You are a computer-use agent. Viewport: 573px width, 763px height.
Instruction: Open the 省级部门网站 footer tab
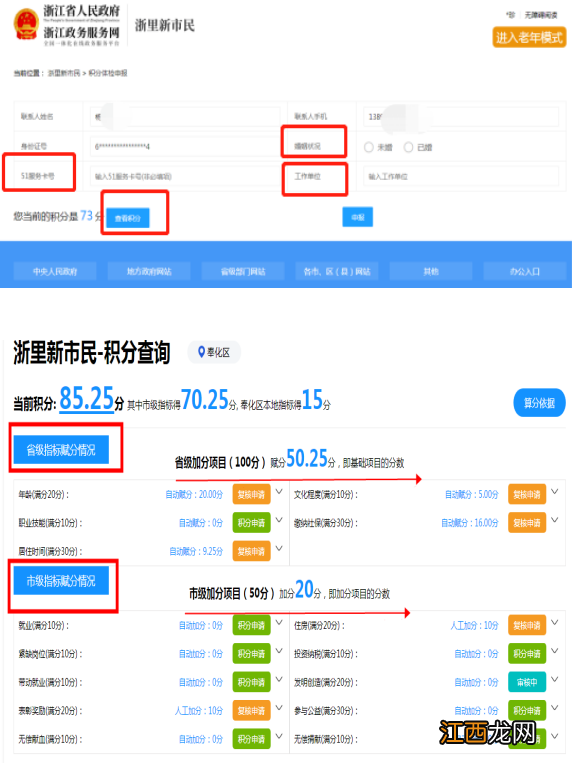(243, 272)
